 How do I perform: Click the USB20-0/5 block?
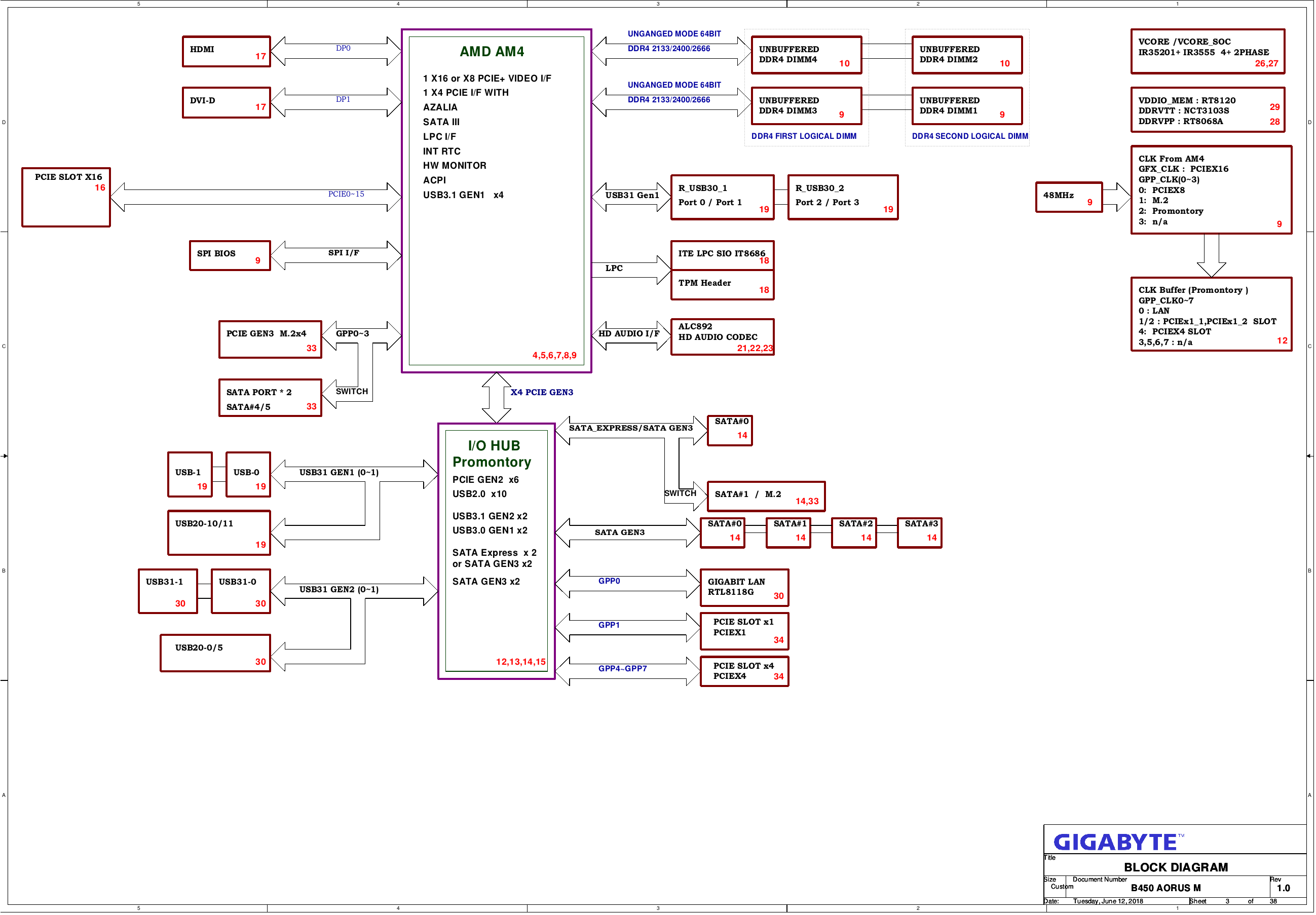215,653
